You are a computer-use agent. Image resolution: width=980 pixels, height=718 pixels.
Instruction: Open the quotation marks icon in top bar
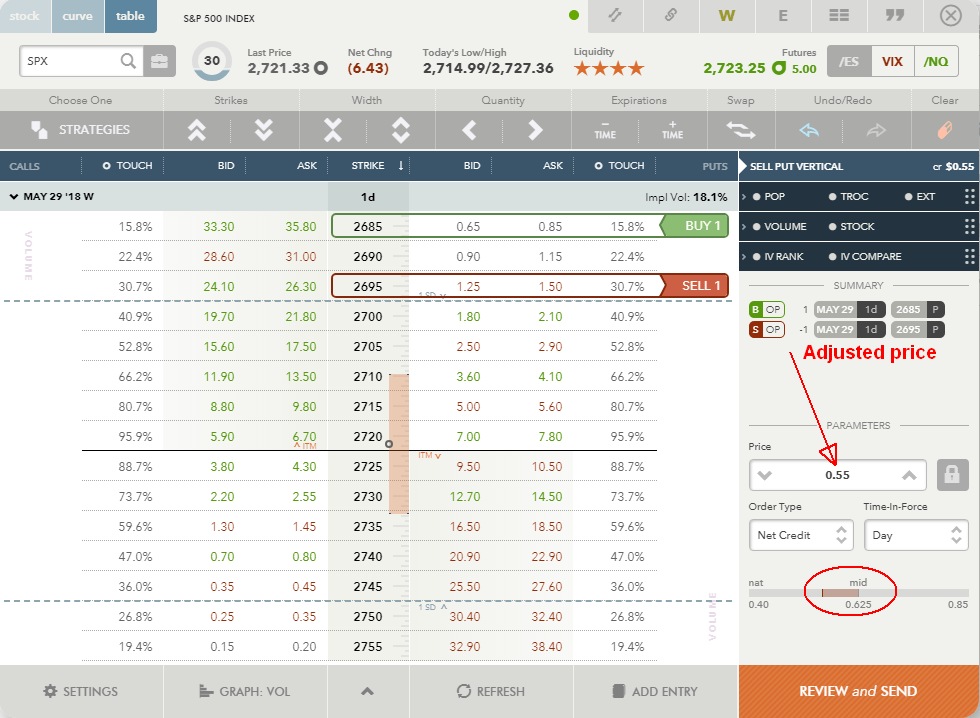pos(895,15)
